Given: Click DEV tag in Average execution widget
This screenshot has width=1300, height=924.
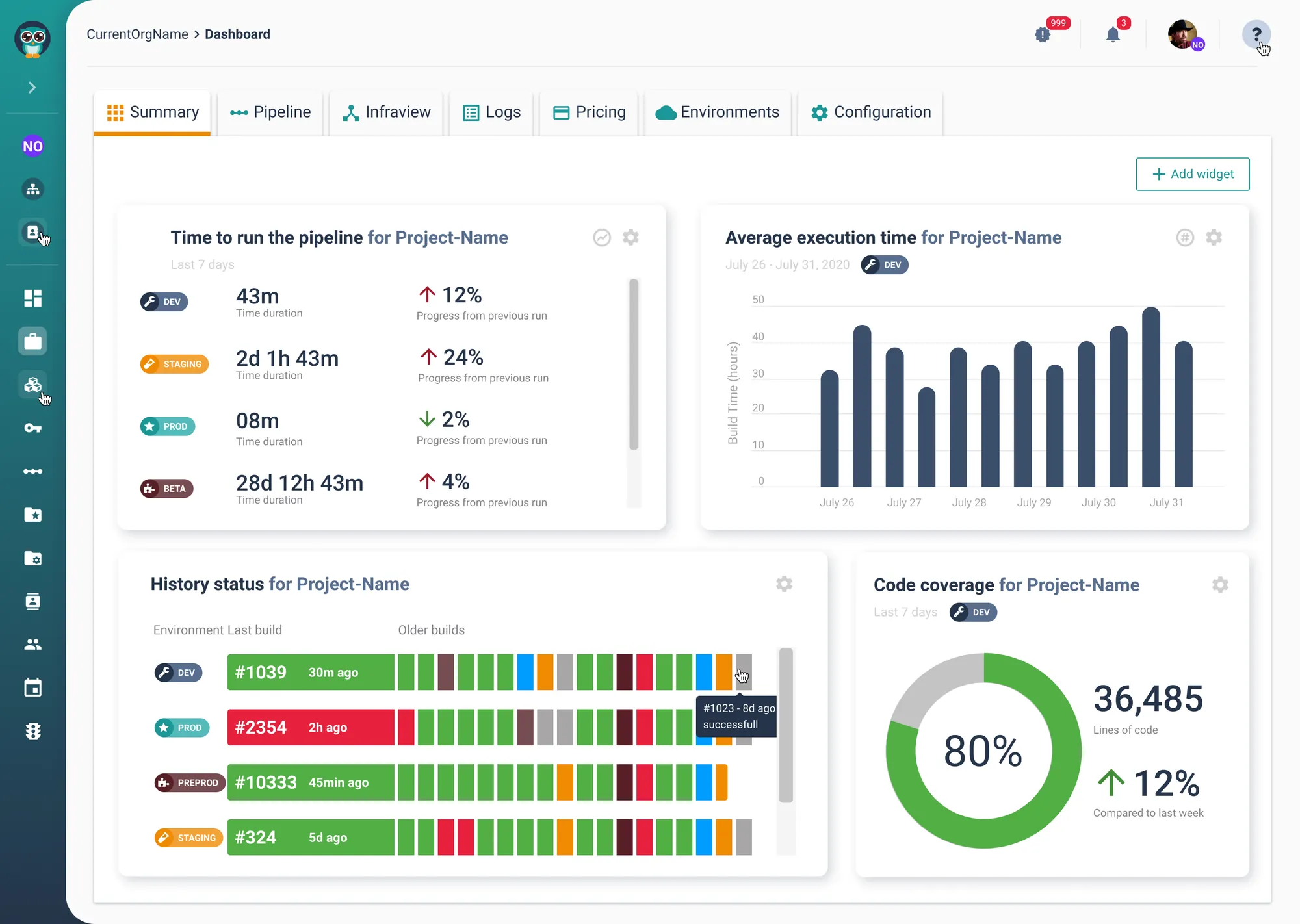Looking at the screenshot, I should point(884,265).
